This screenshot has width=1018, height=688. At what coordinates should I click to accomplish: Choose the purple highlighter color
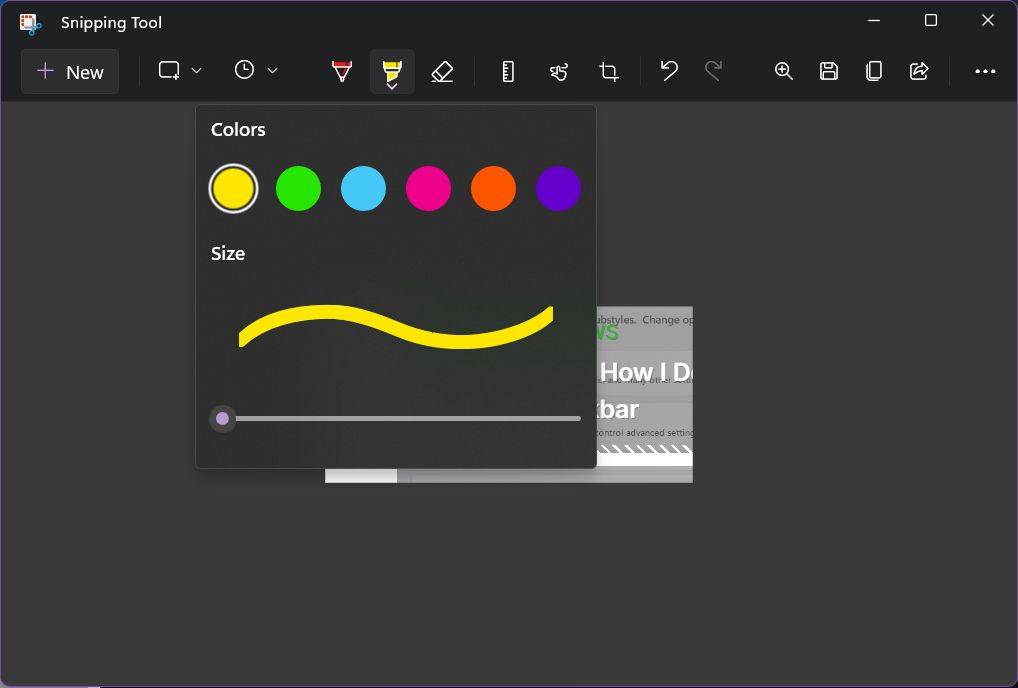(558, 188)
